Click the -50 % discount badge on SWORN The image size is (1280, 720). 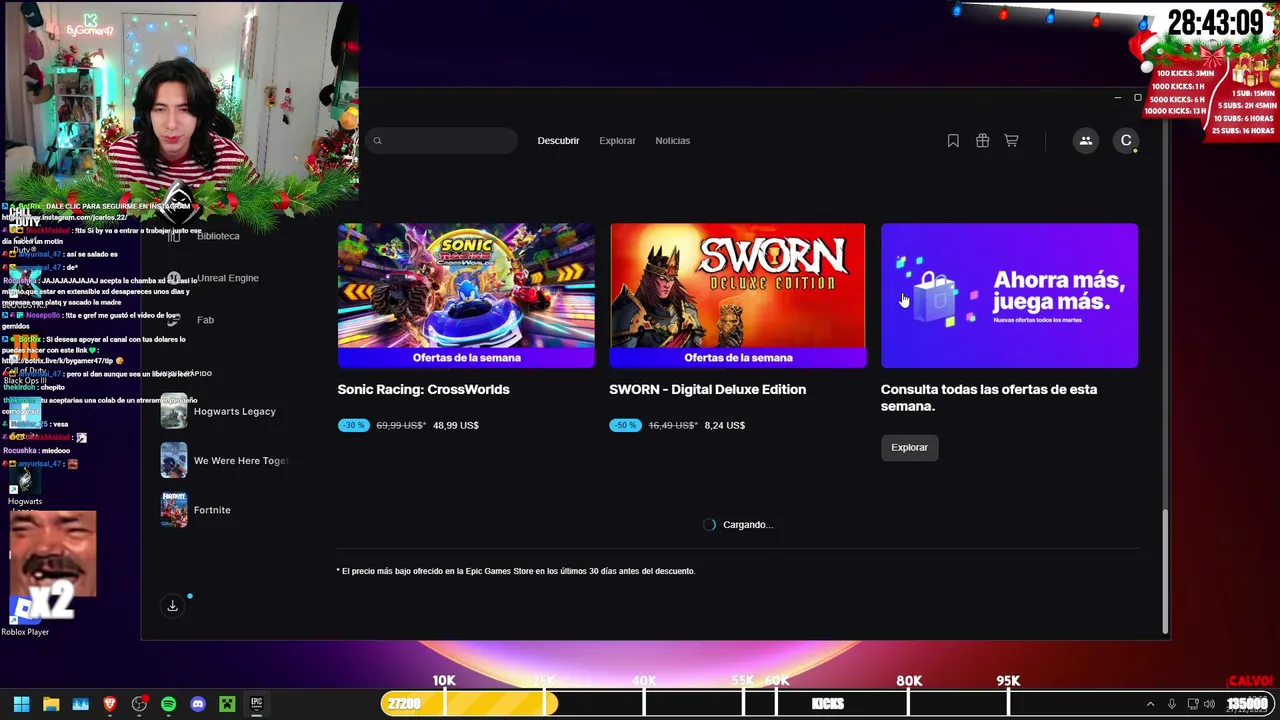coord(625,425)
